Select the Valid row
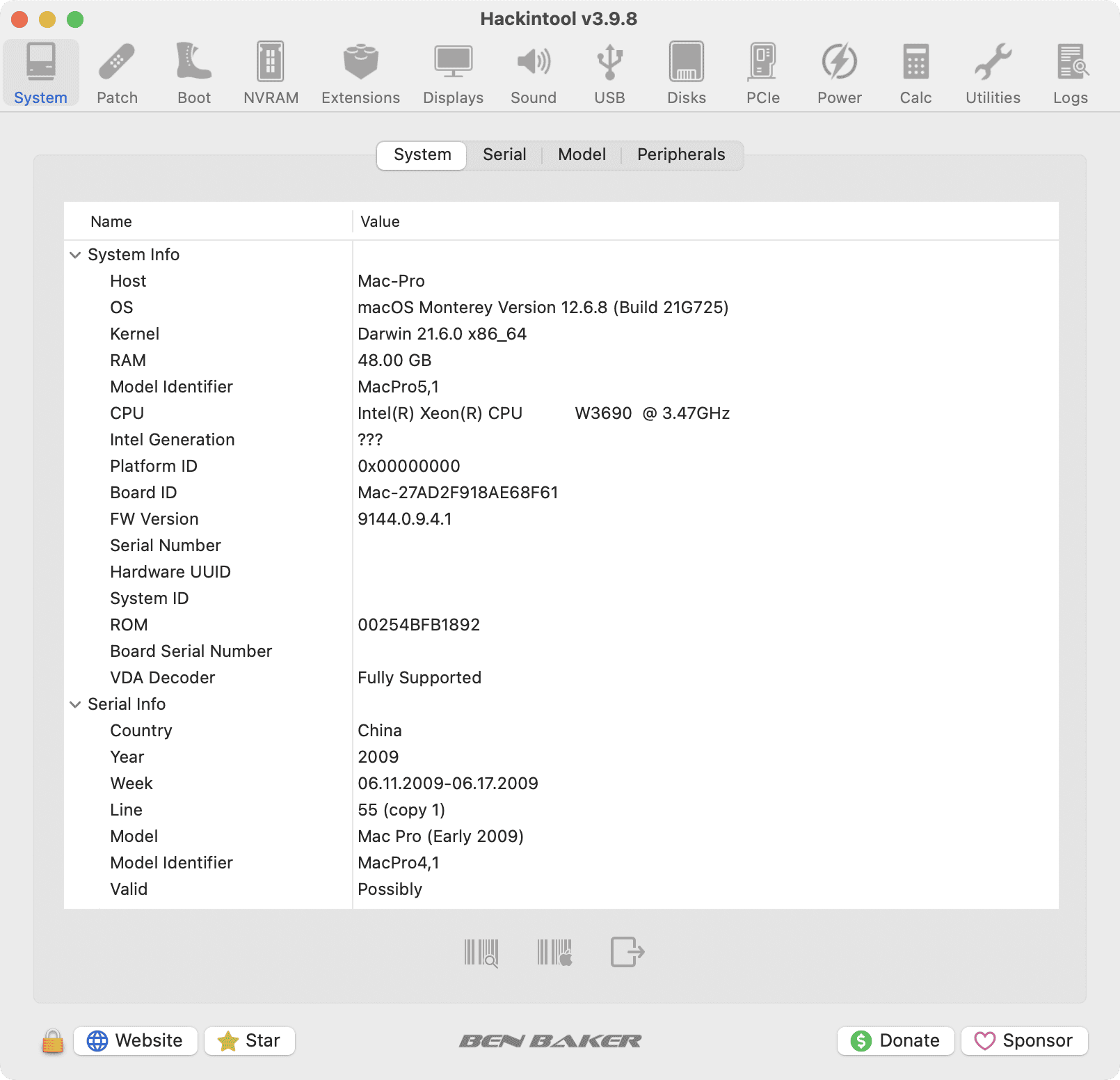This screenshot has height=1080, width=1120. [561, 889]
